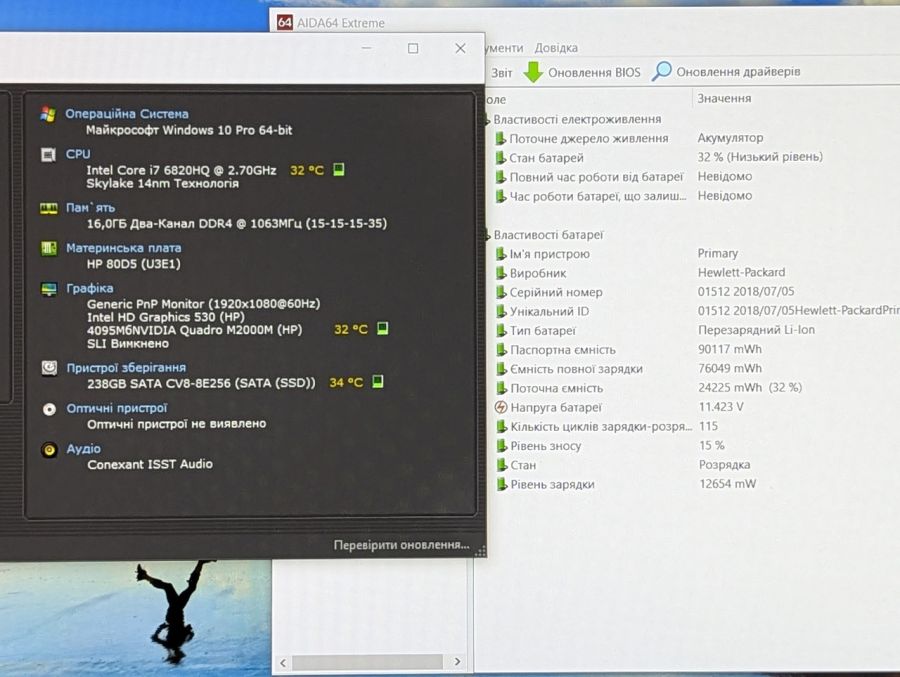The image size is (900, 677).
Task: Click the green Оновлення BIOS arrow icon
Action: click(533, 72)
